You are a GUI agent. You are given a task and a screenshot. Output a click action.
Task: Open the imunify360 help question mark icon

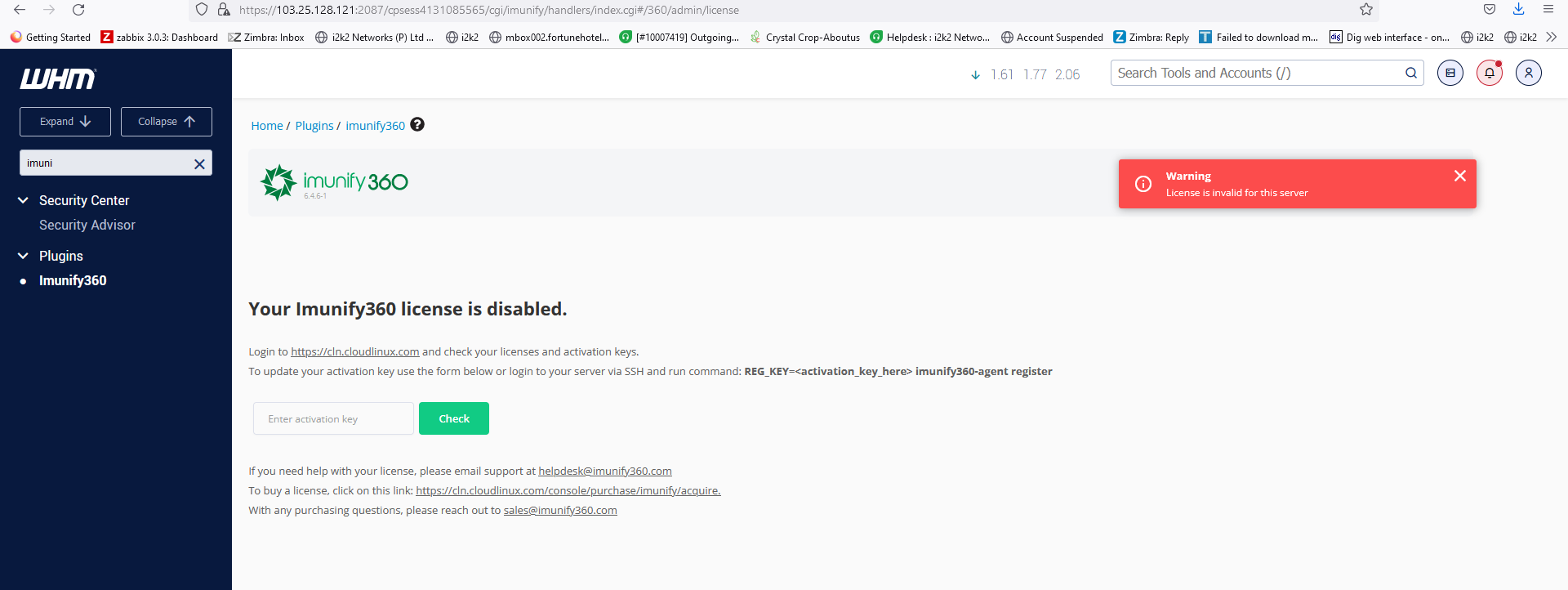pyautogui.click(x=417, y=124)
